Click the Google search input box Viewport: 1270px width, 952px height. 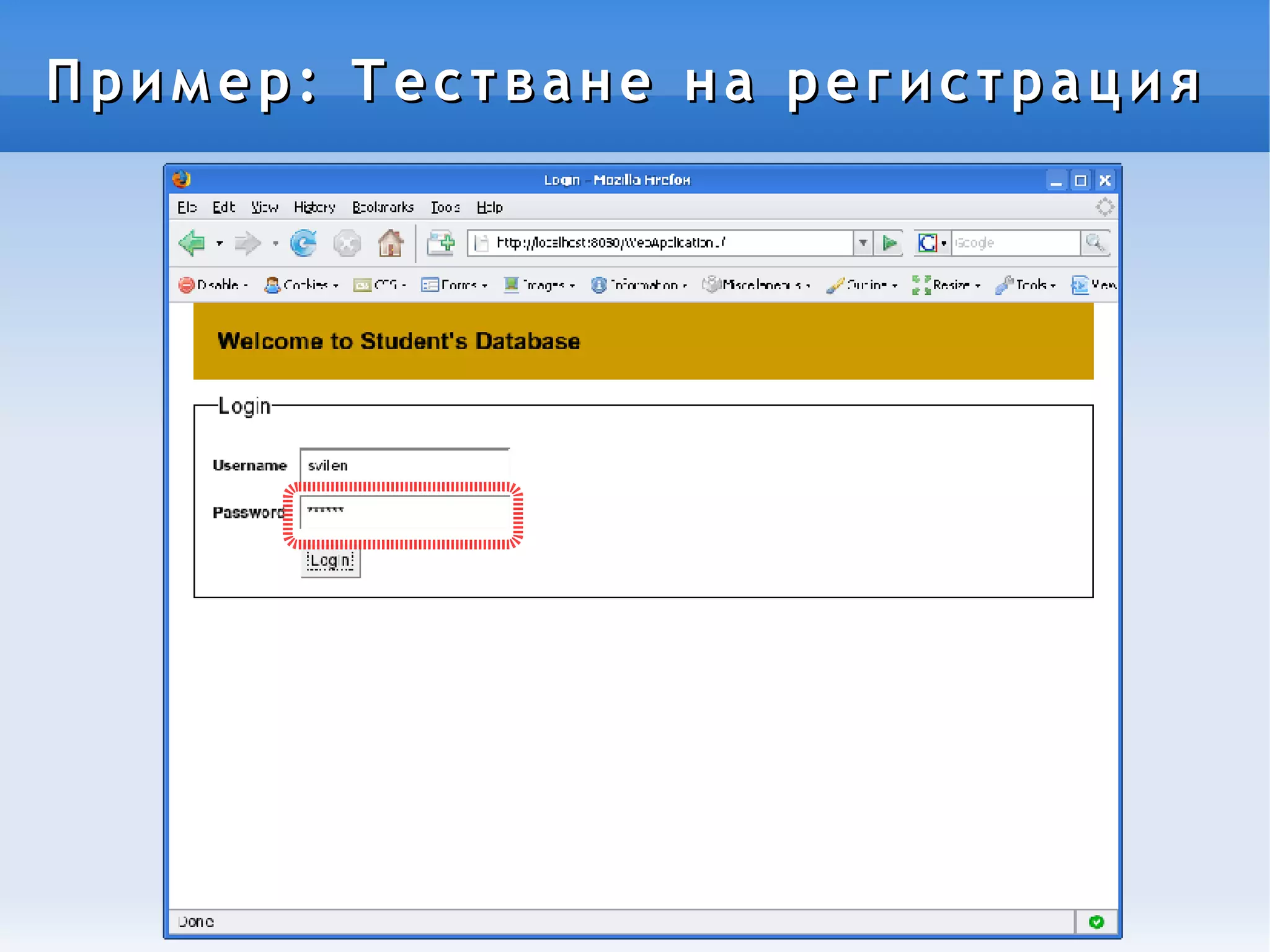point(1015,242)
